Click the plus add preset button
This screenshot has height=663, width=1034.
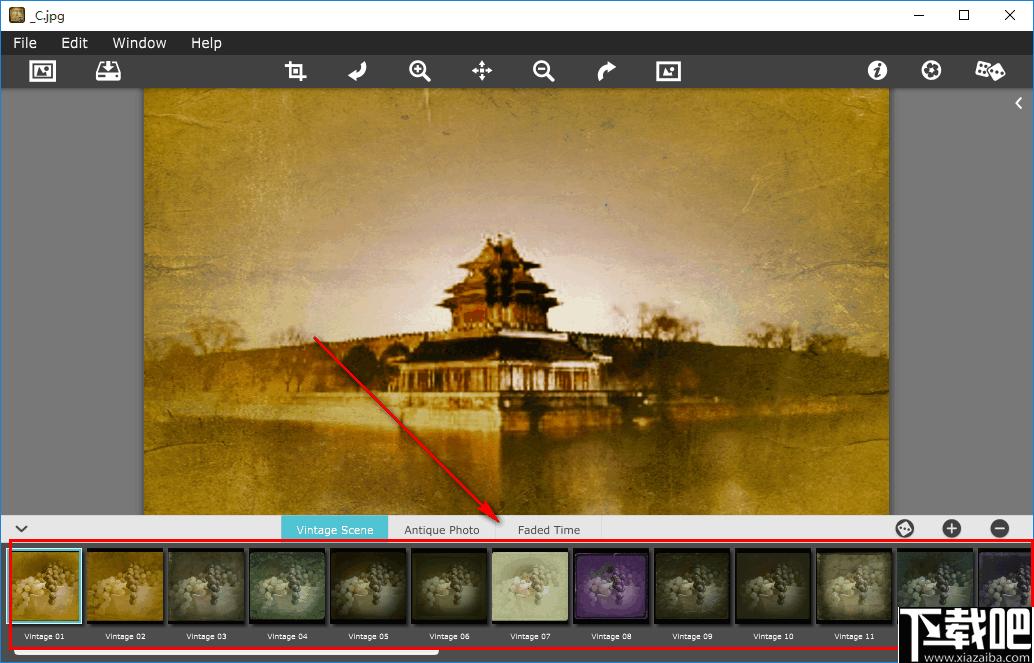(x=952, y=528)
